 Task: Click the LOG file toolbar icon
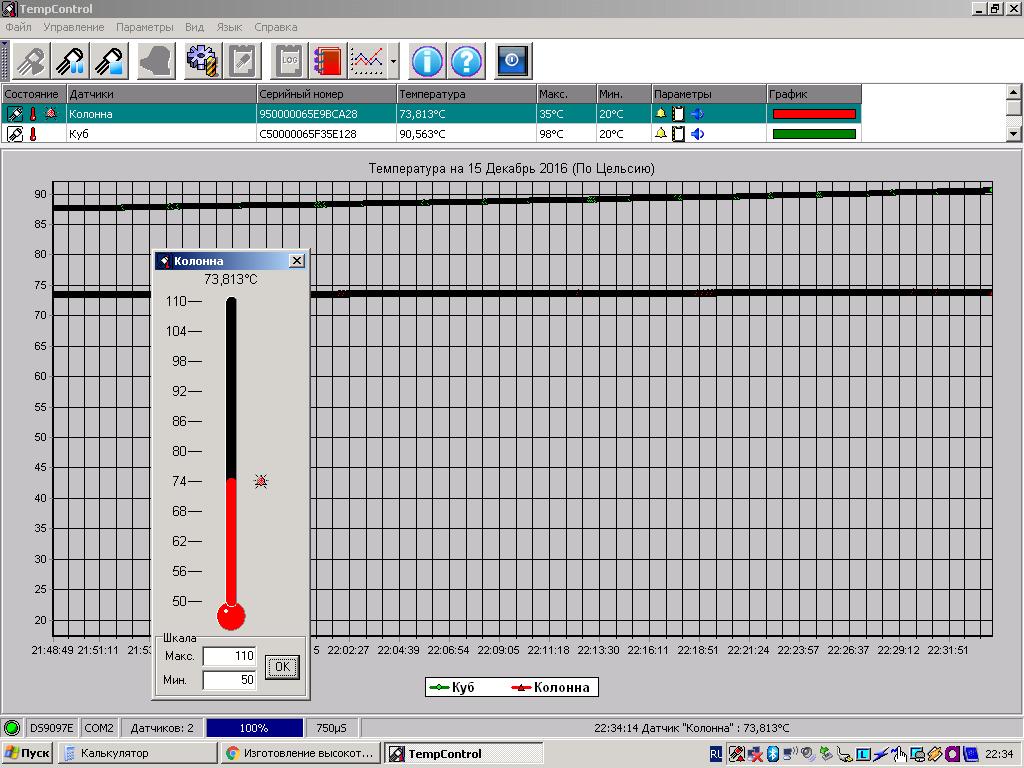tap(289, 61)
